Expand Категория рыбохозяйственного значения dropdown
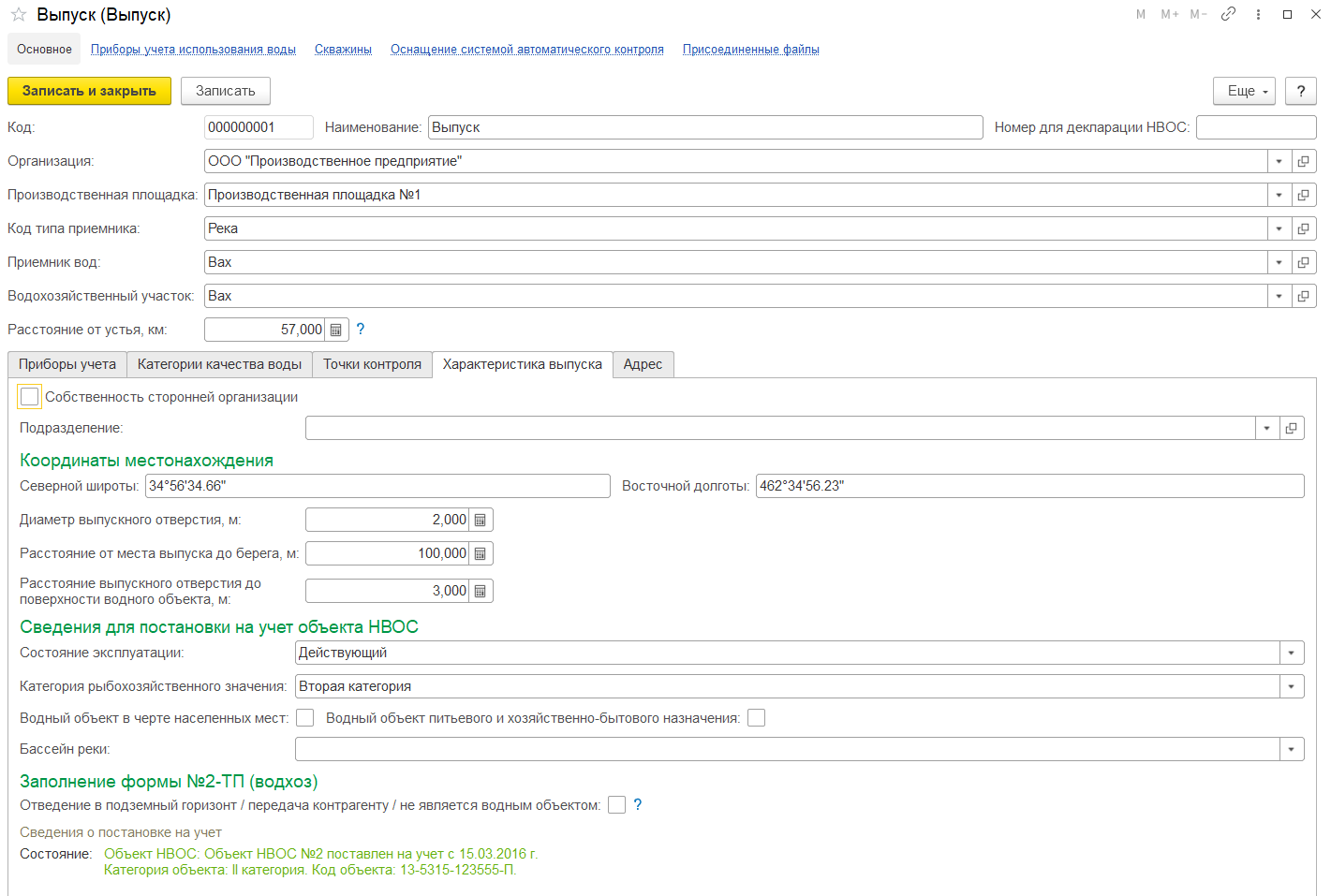The height and width of the screenshot is (896, 1331). coord(1292,686)
